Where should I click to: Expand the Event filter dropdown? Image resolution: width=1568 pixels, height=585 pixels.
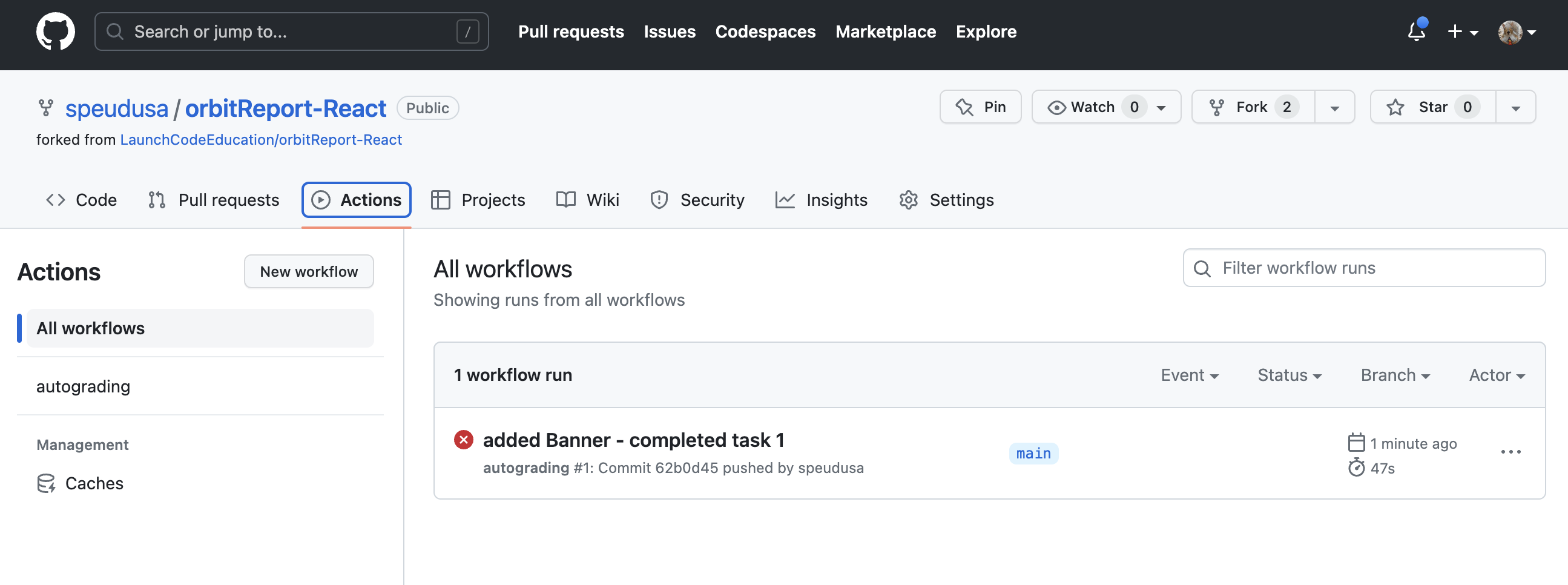(x=1189, y=375)
